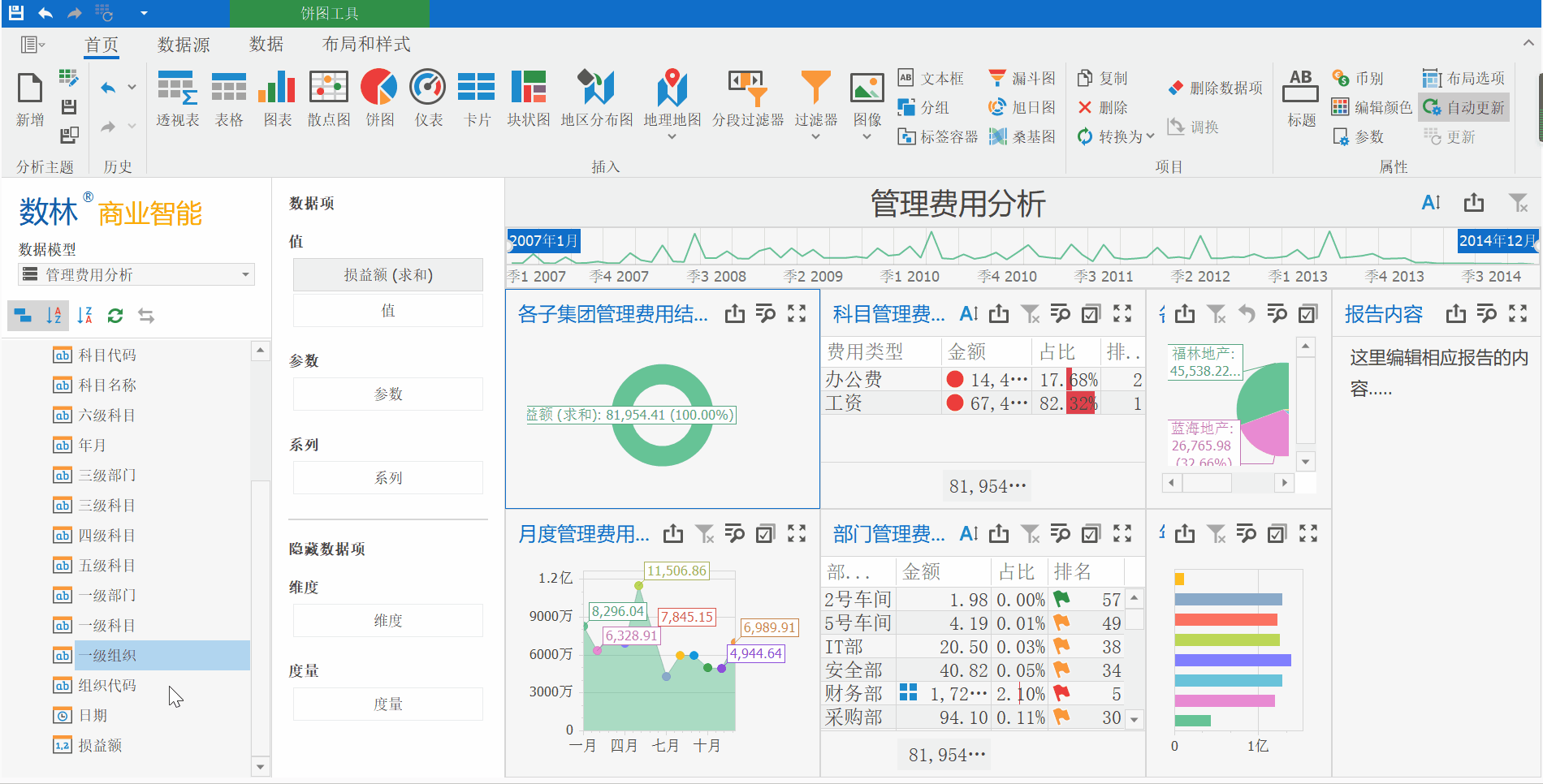Select the 饼图工具 contextual tab
This screenshot has height=784, width=1543.
pyautogui.click(x=330, y=13)
